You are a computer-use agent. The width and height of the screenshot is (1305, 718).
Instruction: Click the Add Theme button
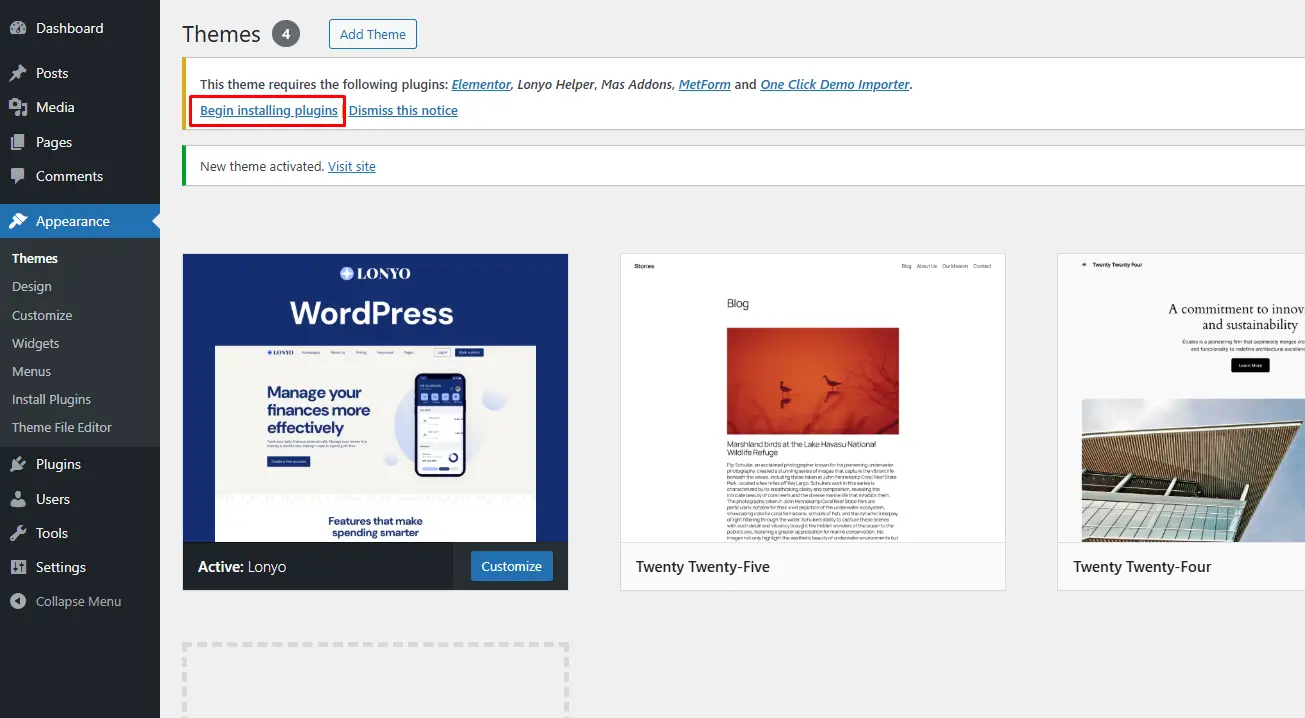pyautogui.click(x=373, y=34)
